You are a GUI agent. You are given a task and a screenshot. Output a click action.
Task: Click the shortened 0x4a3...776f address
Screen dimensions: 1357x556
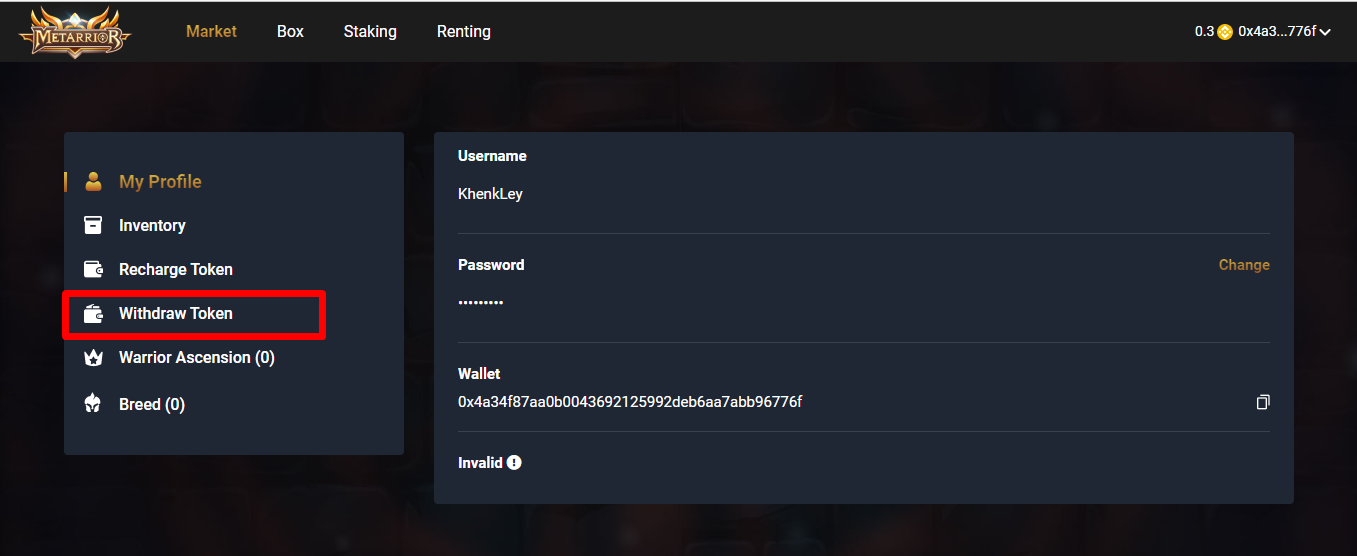tap(1277, 31)
